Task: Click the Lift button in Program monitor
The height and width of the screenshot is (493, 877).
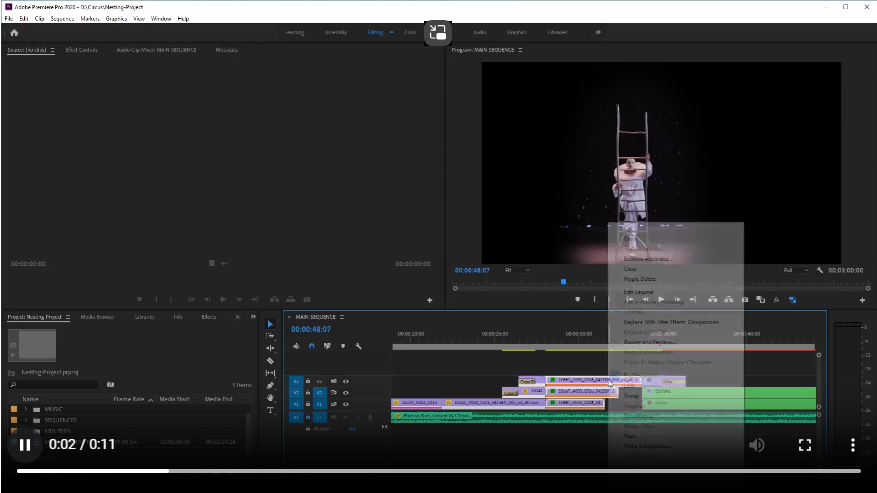Action: 713,300
